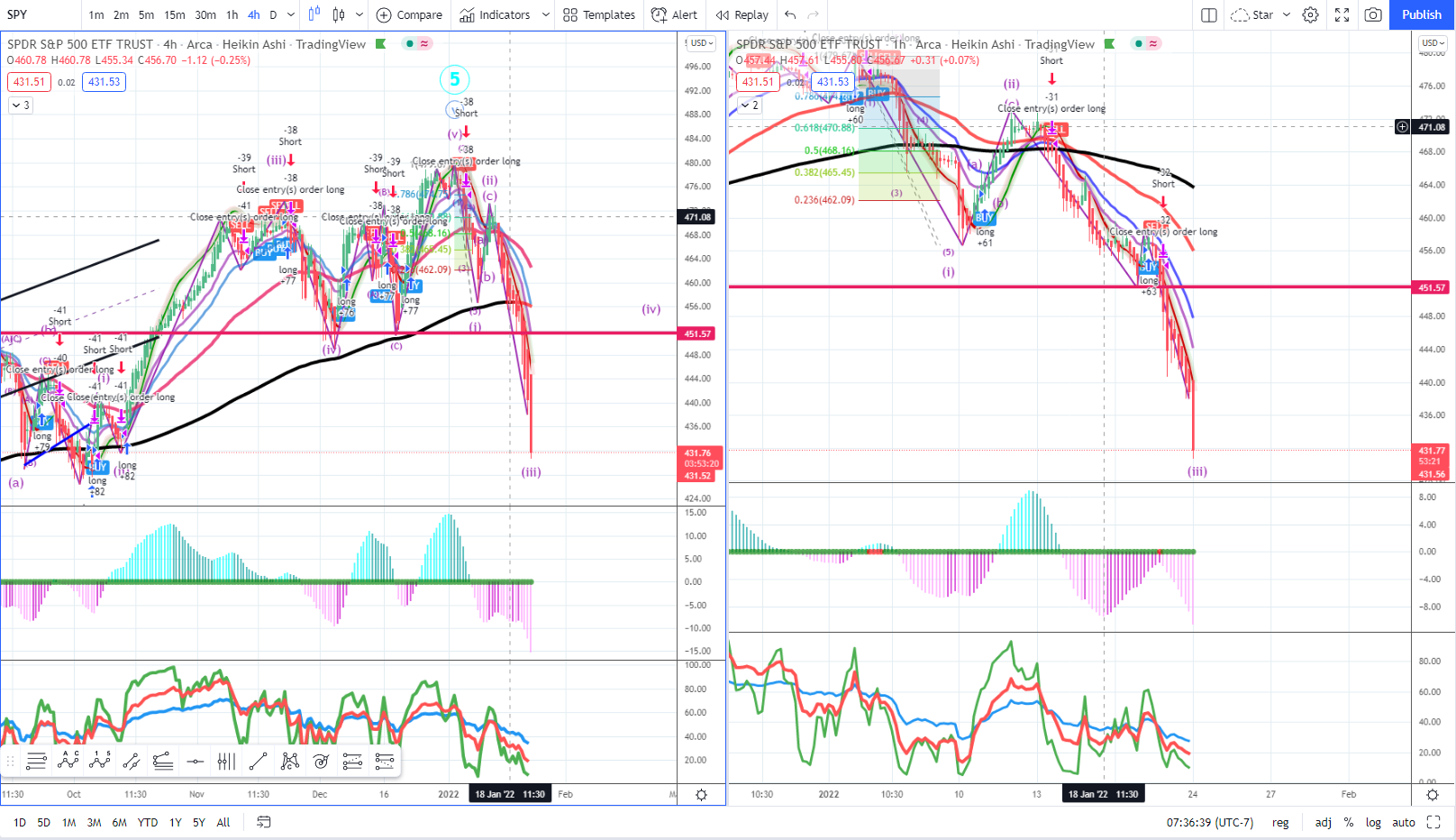Expand indicator legend on left chart showing 3

click(x=20, y=105)
